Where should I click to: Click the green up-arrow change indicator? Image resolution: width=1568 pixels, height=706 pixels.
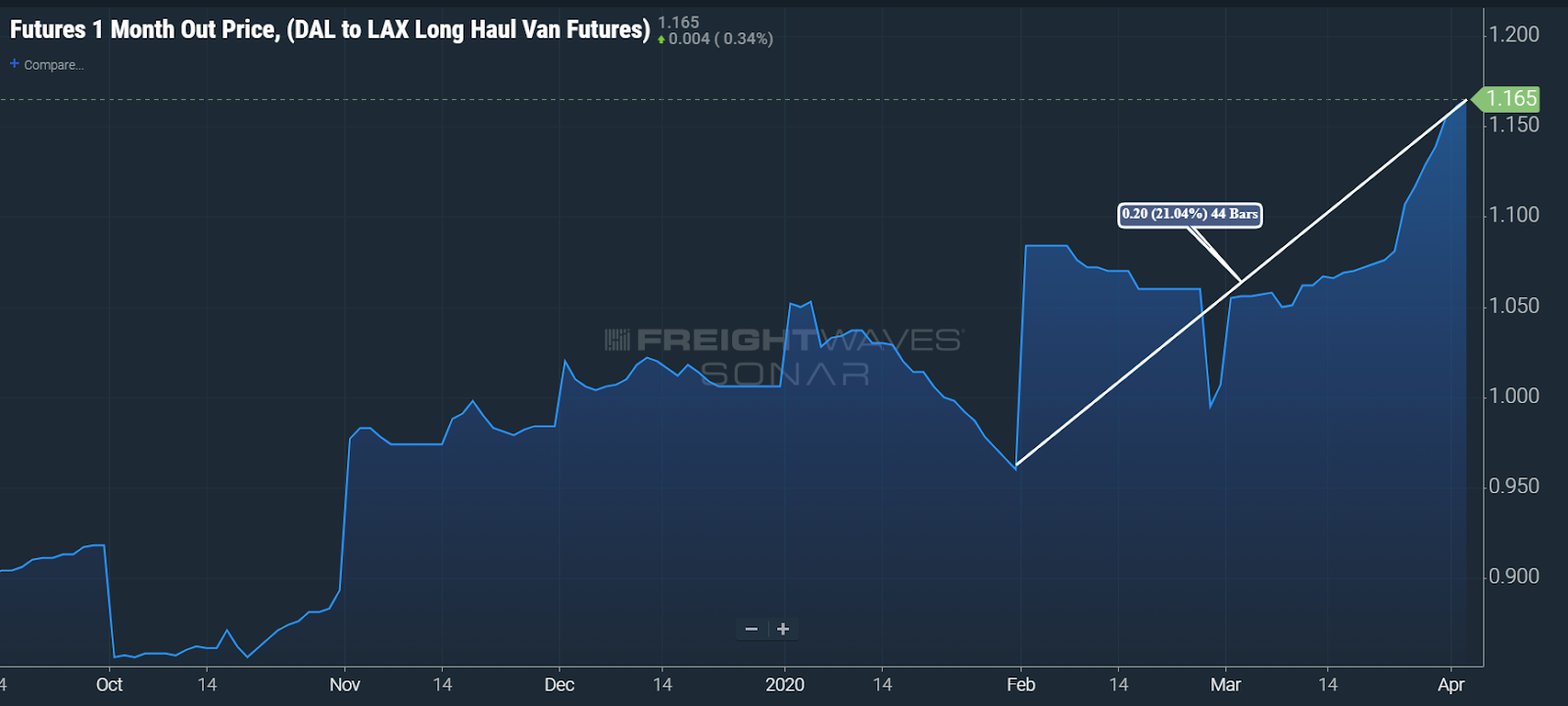[x=661, y=39]
